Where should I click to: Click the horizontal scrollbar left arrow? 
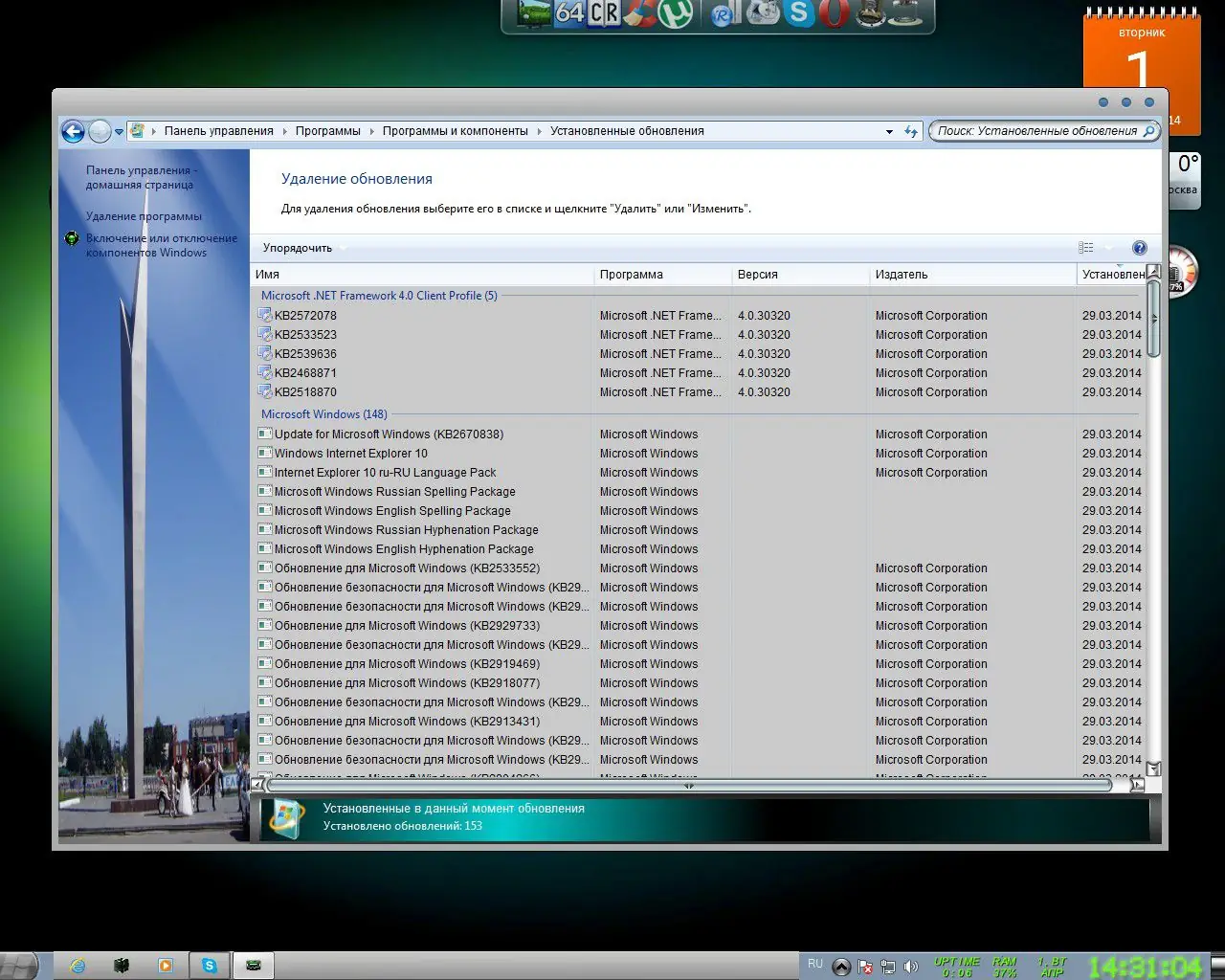tap(257, 785)
